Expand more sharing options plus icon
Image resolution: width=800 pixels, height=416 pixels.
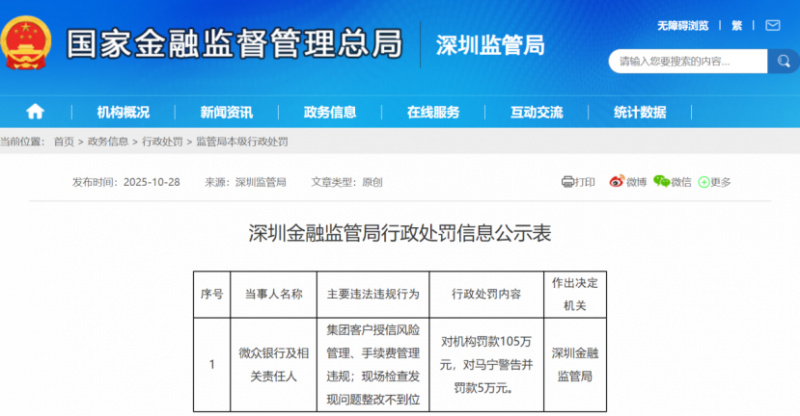pos(704,182)
